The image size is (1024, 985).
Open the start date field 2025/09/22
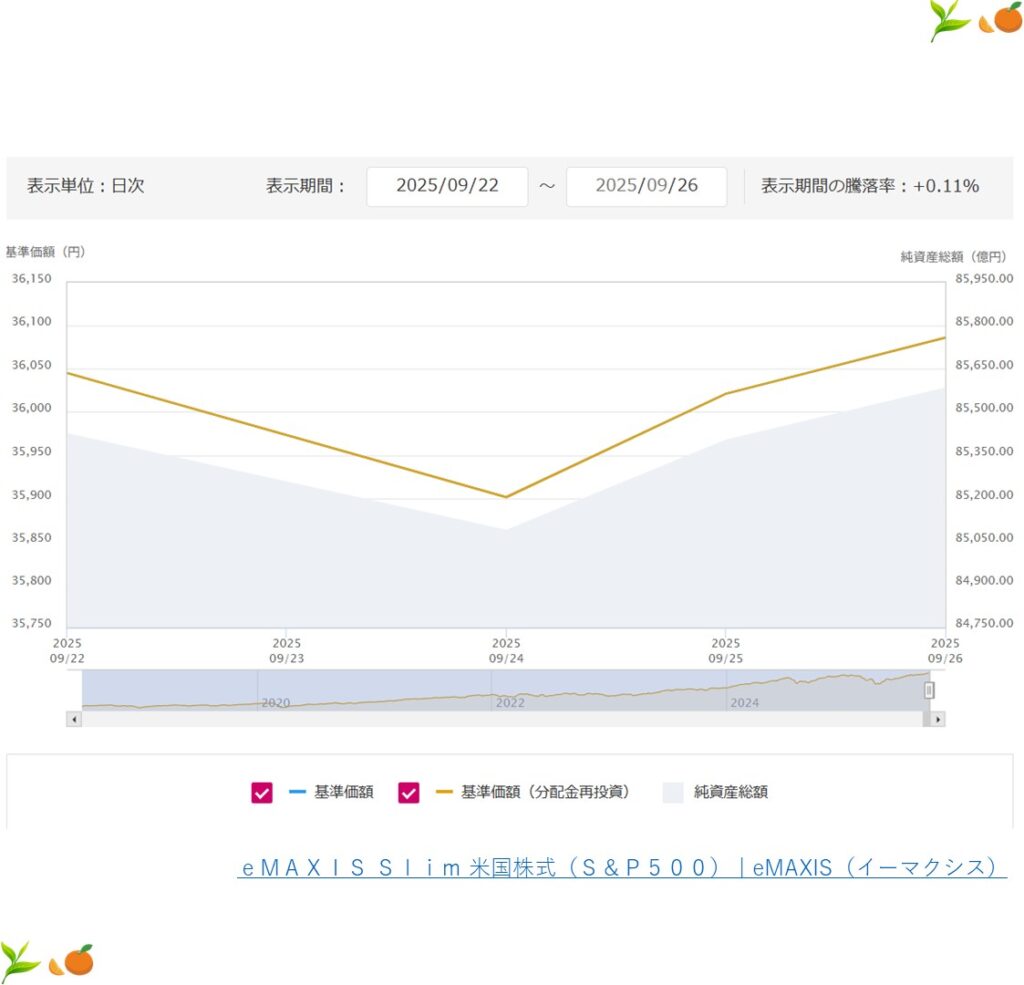446,186
